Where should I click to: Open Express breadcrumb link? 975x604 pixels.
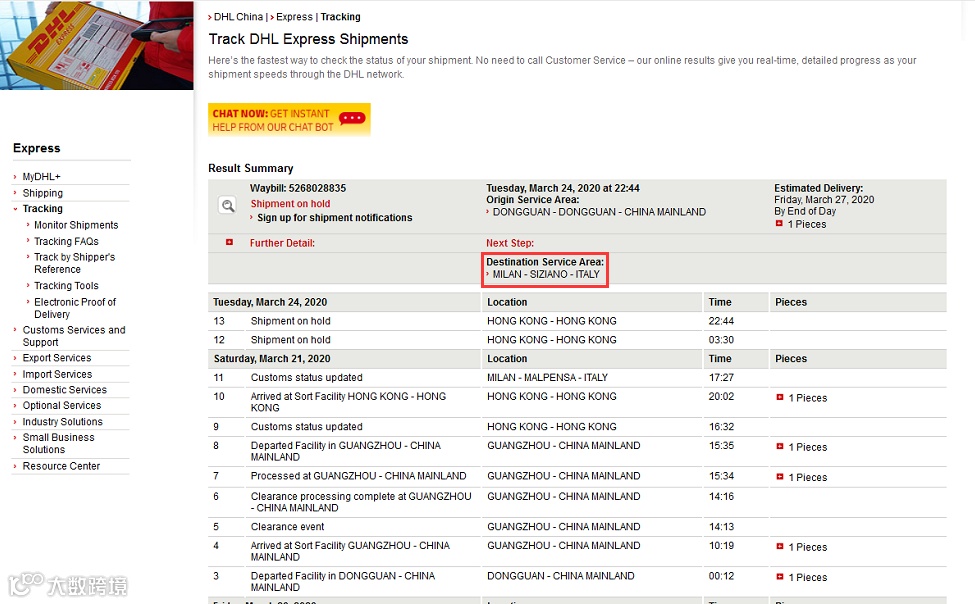pyautogui.click(x=294, y=17)
